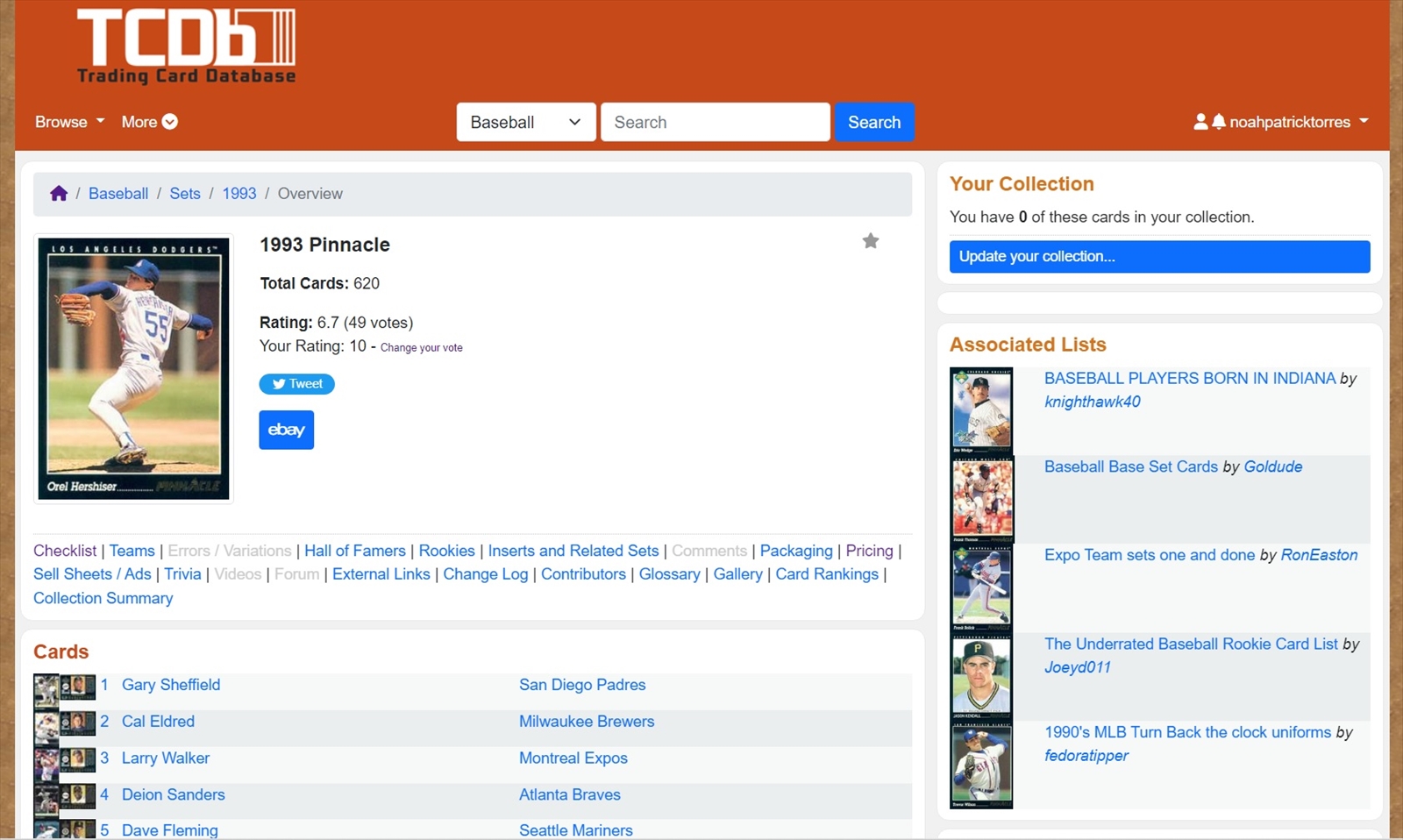Go to Sets breadcrumb link
1403x840 pixels.
click(185, 194)
